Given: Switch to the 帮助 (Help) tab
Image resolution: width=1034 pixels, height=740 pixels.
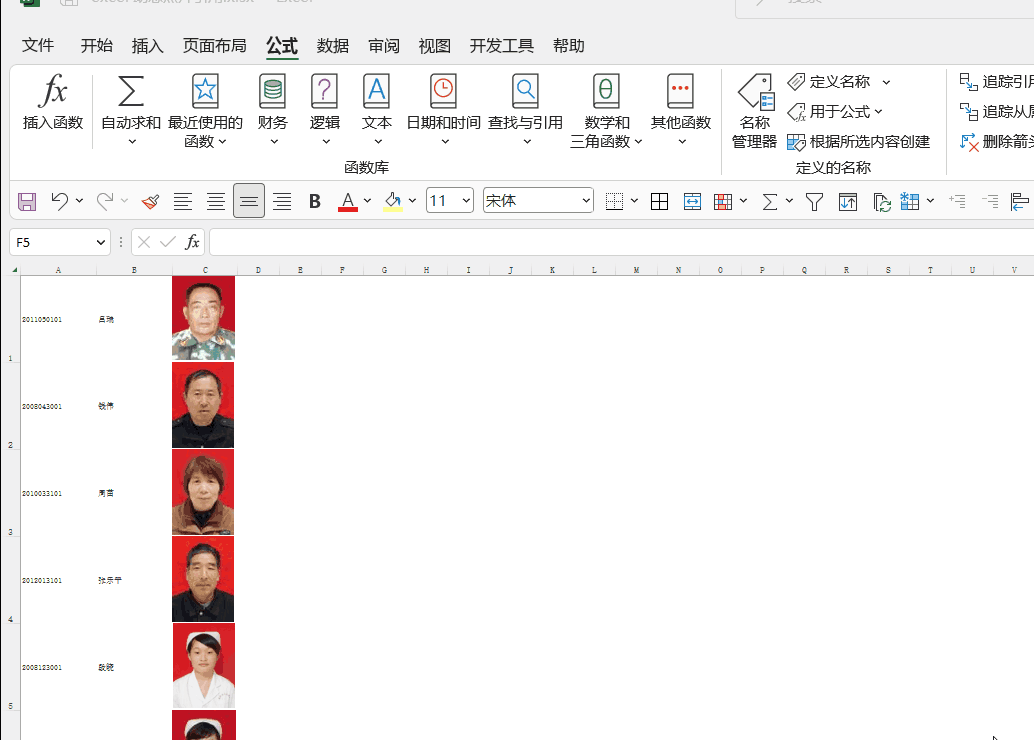Looking at the screenshot, I should tap(568, 46).
